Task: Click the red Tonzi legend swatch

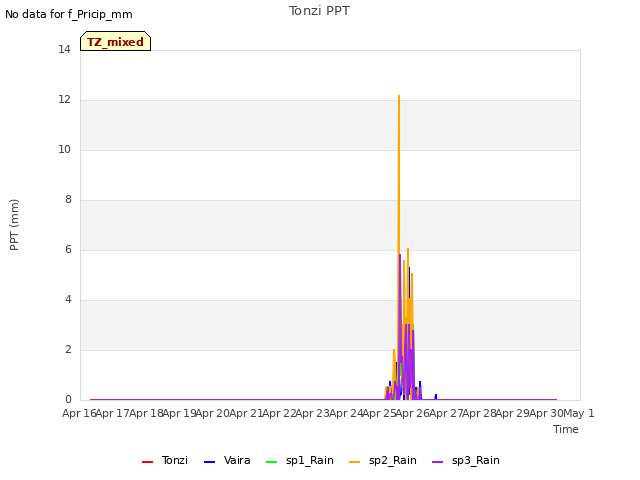Action: pyautogui.click(x=147, y=462)
